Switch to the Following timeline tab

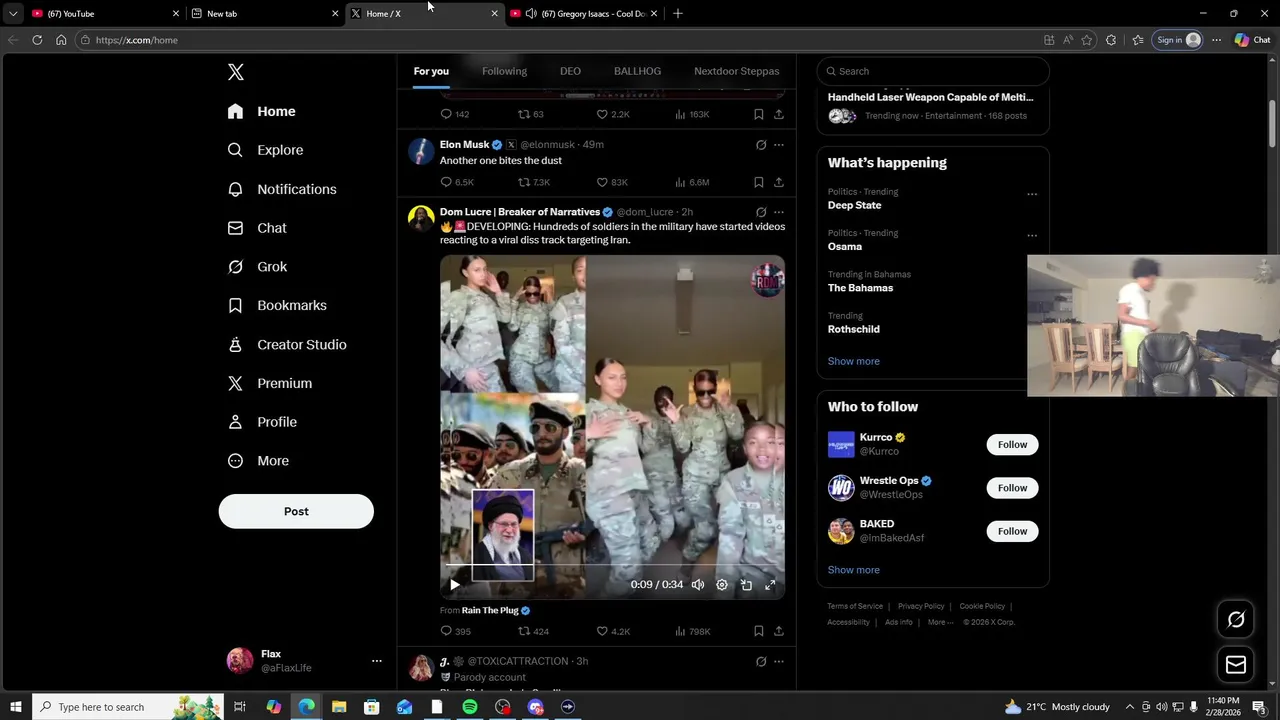click(x=504, y=71)
